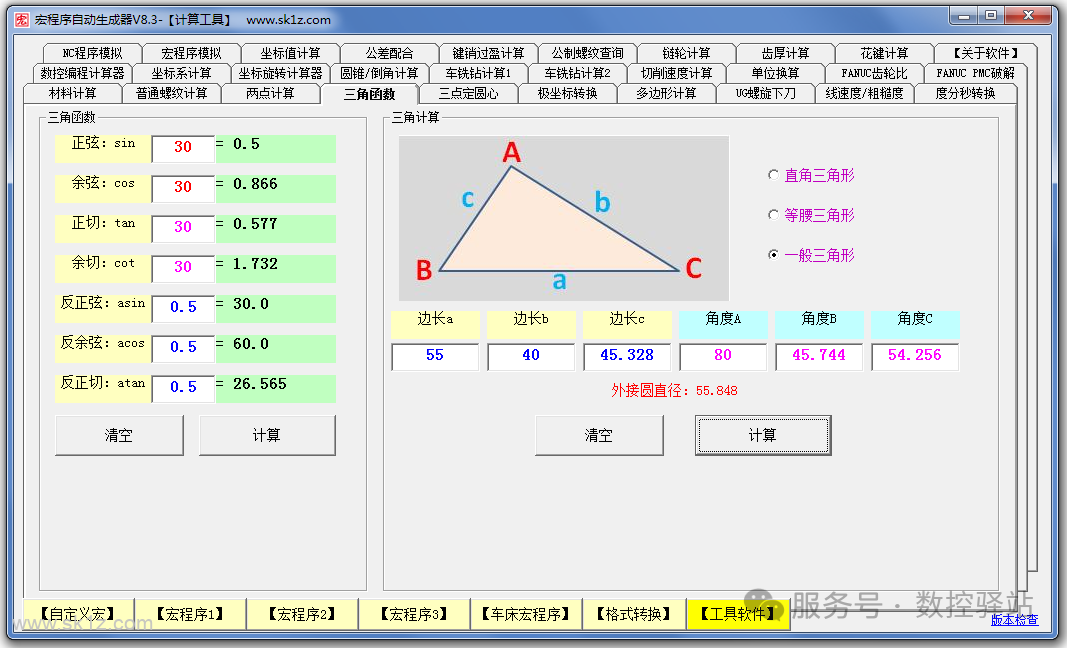
Task: Click the cos angle input field
Action: click(183, 187)
